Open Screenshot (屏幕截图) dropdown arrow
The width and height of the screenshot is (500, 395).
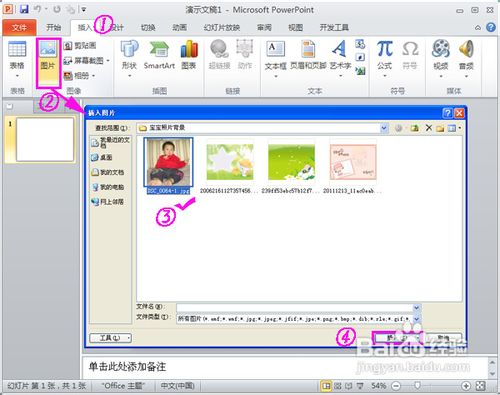click(x=108, y=61)
